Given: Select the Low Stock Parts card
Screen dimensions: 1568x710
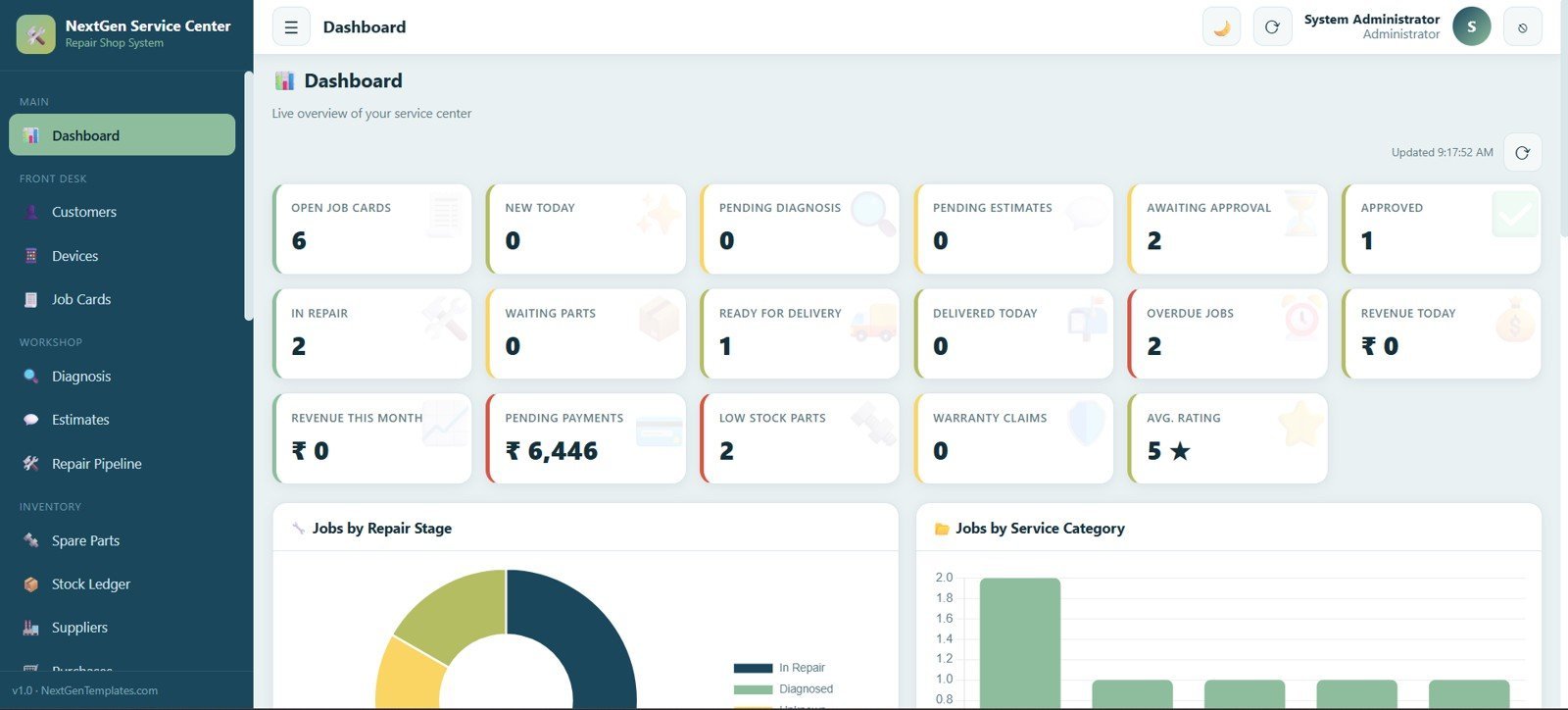Looking at the screenshot, I should point(800,438).
